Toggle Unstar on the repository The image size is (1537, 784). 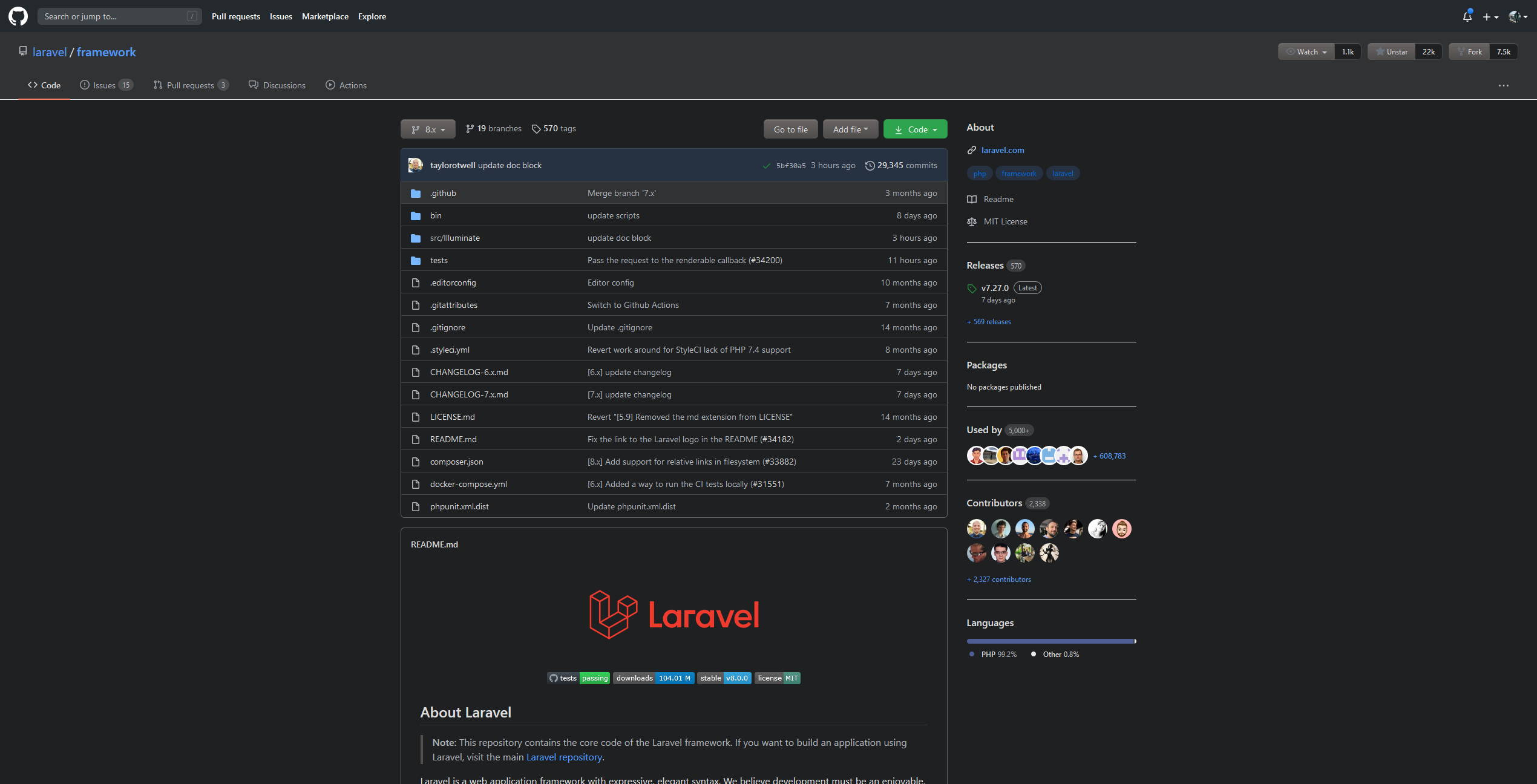(x=1391, y=52)
